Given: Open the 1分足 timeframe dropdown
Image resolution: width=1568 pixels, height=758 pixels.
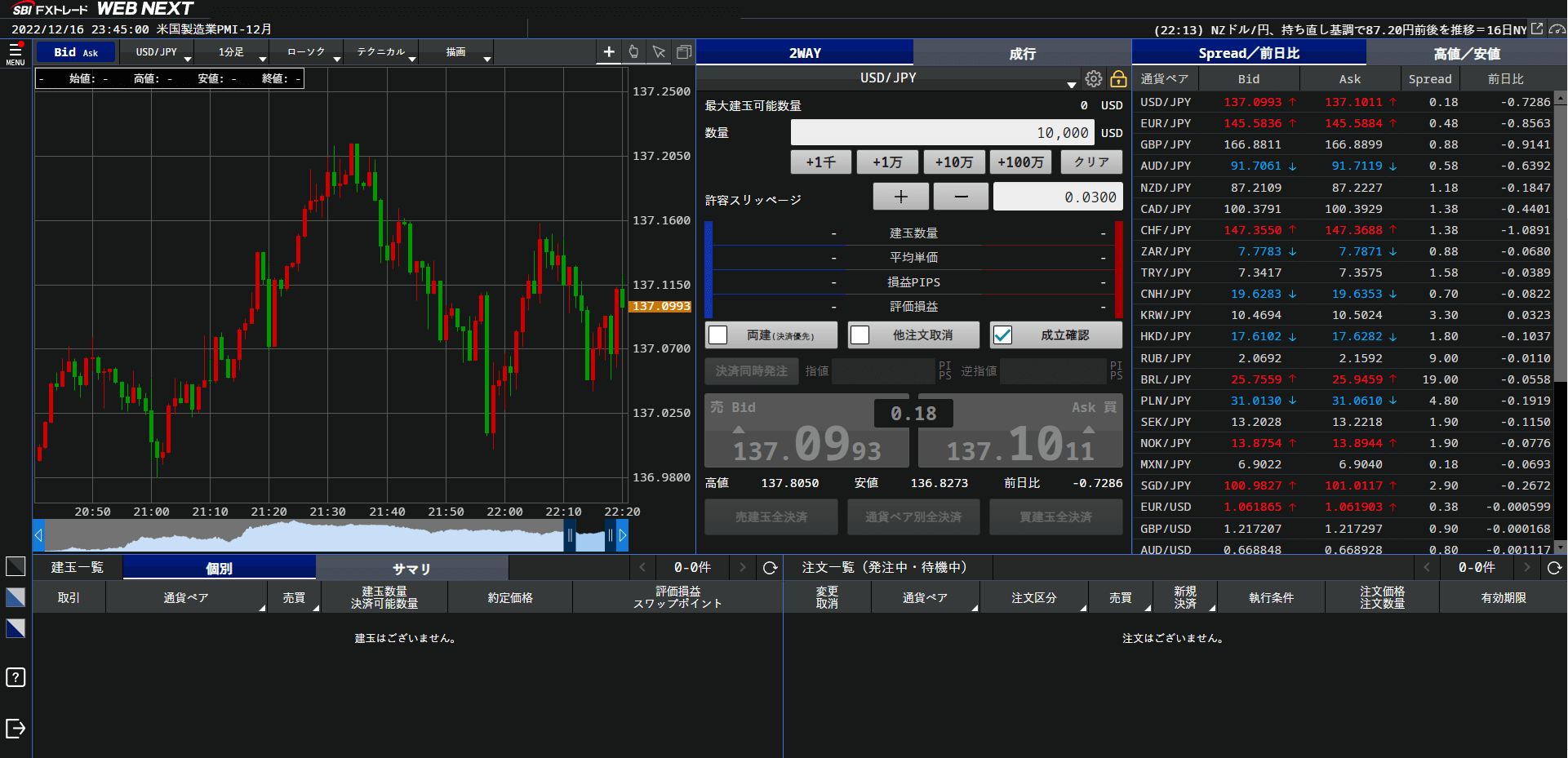Looking at the screenshot, I should [x=232, y=52].
